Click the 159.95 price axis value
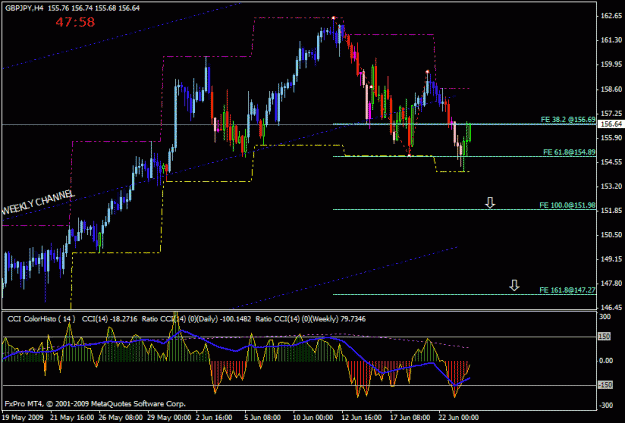The image size is (625, 423). point(611,65)
